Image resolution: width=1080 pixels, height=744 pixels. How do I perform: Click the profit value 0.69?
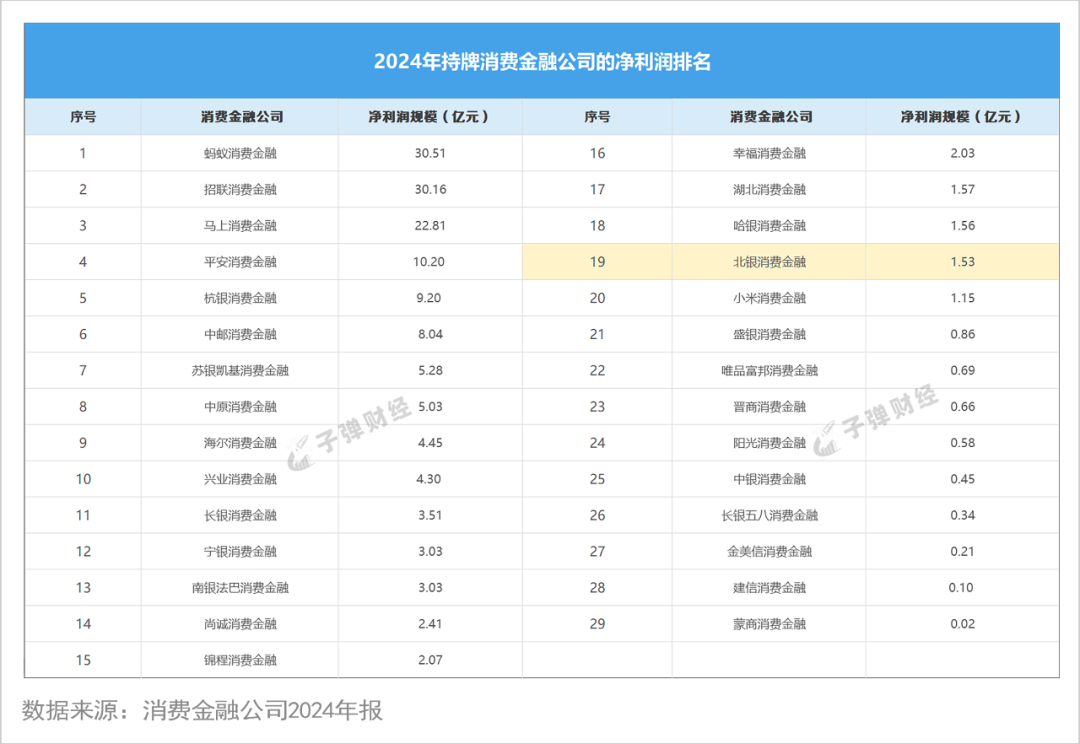(x=962, y=371)
